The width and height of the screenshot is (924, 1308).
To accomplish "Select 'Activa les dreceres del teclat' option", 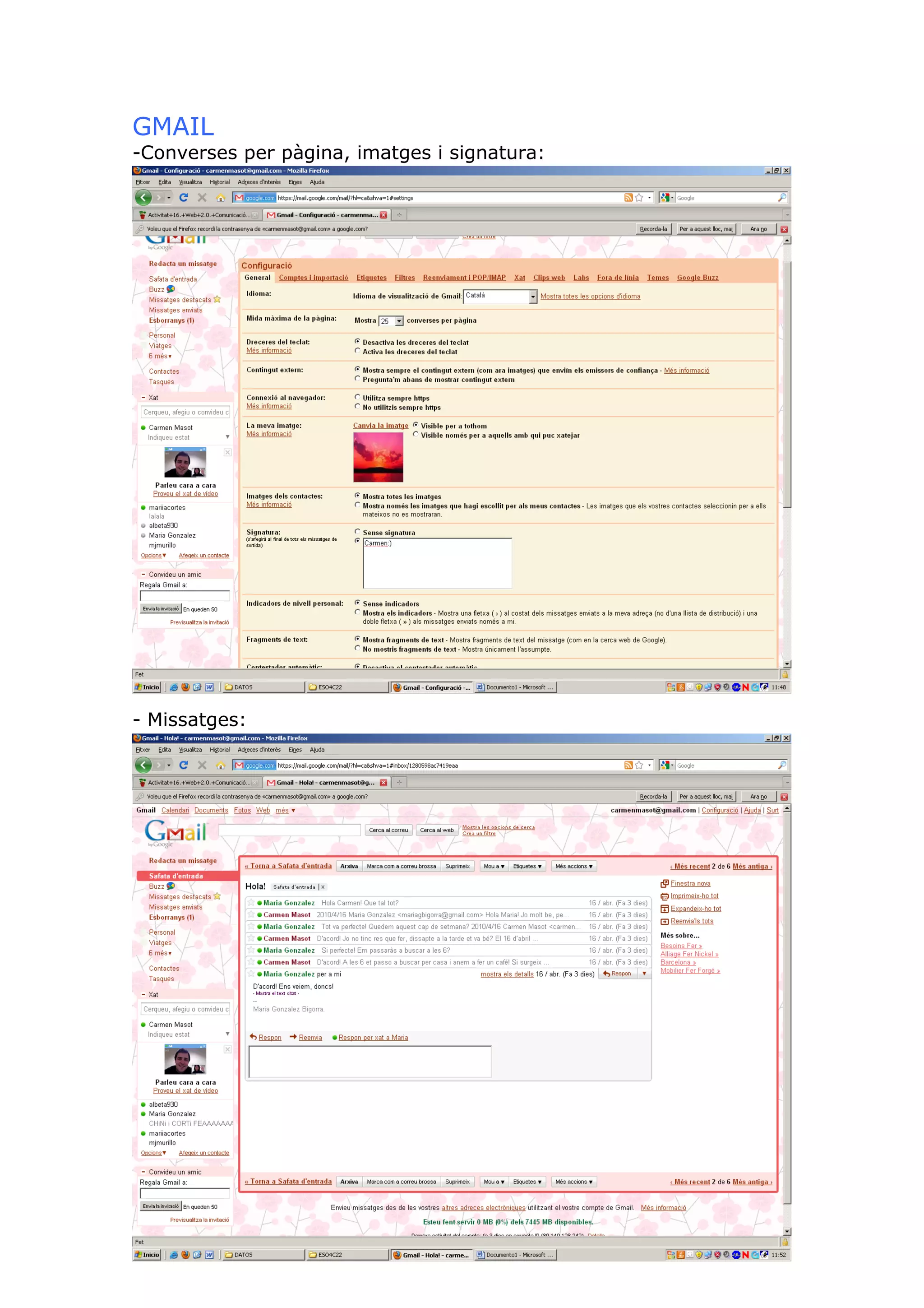I will coord(357,351).
